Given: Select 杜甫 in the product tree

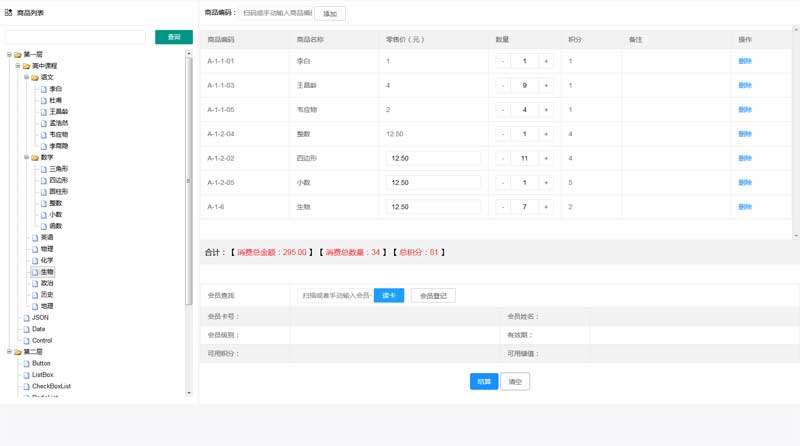Looking at the screenshot, I should 56,100.
